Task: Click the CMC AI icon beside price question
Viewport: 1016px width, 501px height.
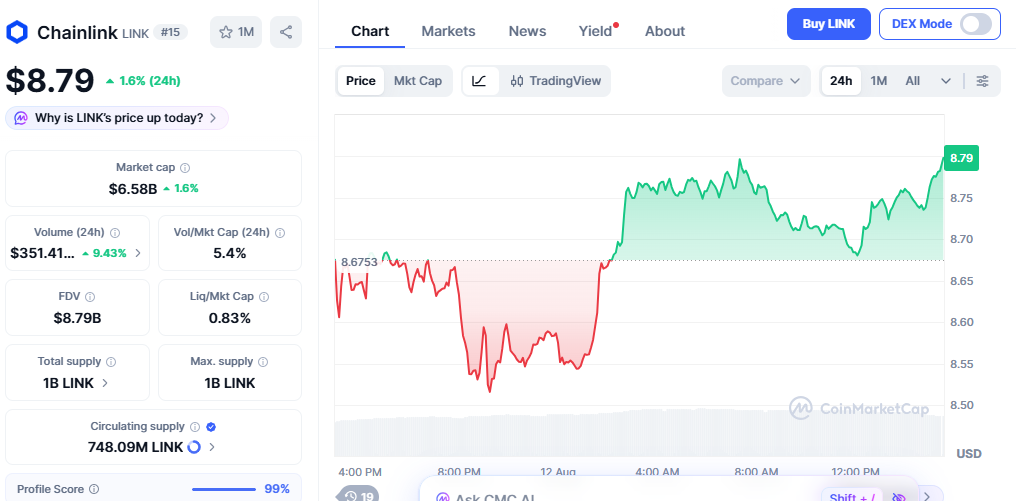Action: pos(21,118)
